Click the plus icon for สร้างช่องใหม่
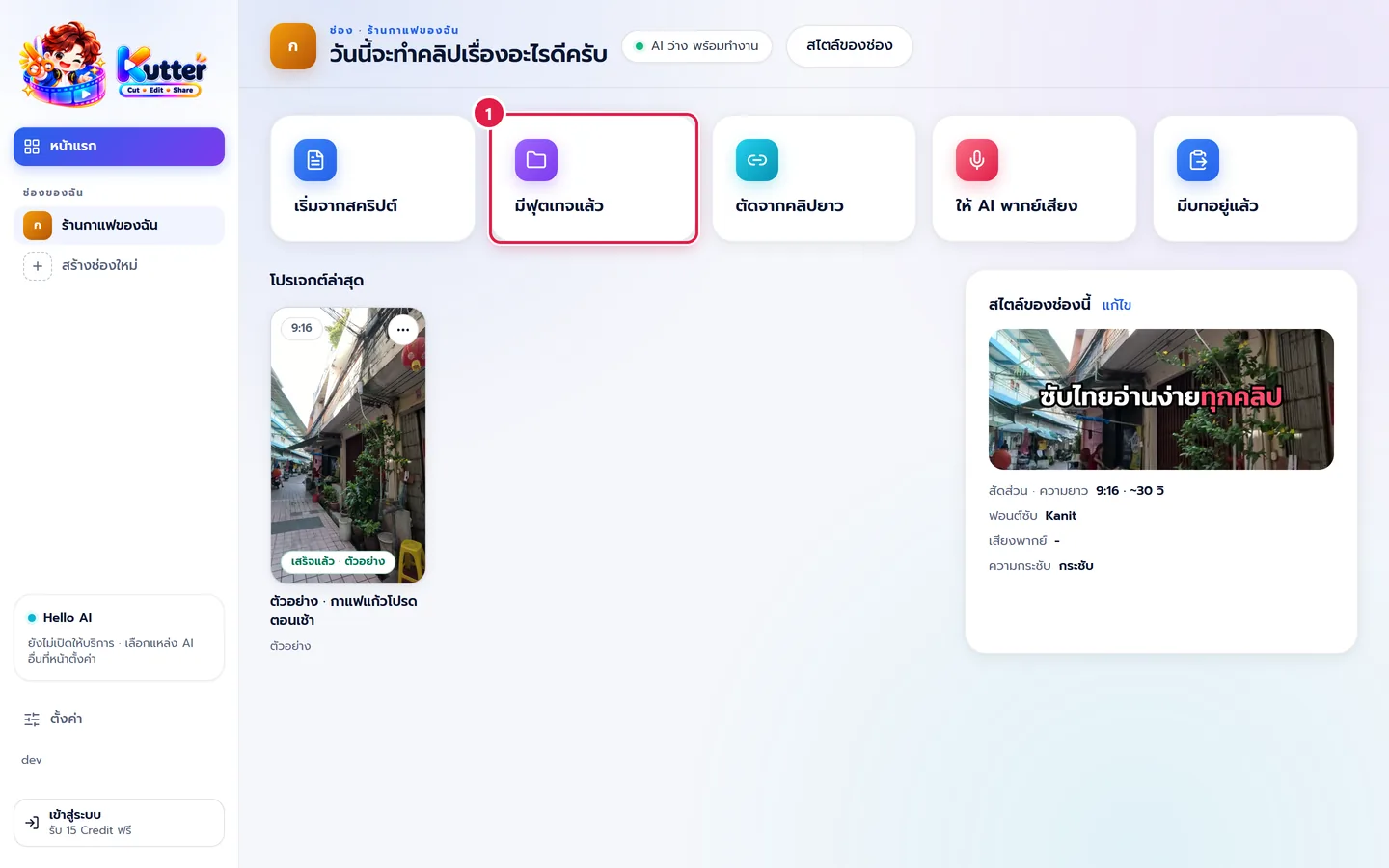The height and width of the screenshot is (868, 1389). point(38,266)
